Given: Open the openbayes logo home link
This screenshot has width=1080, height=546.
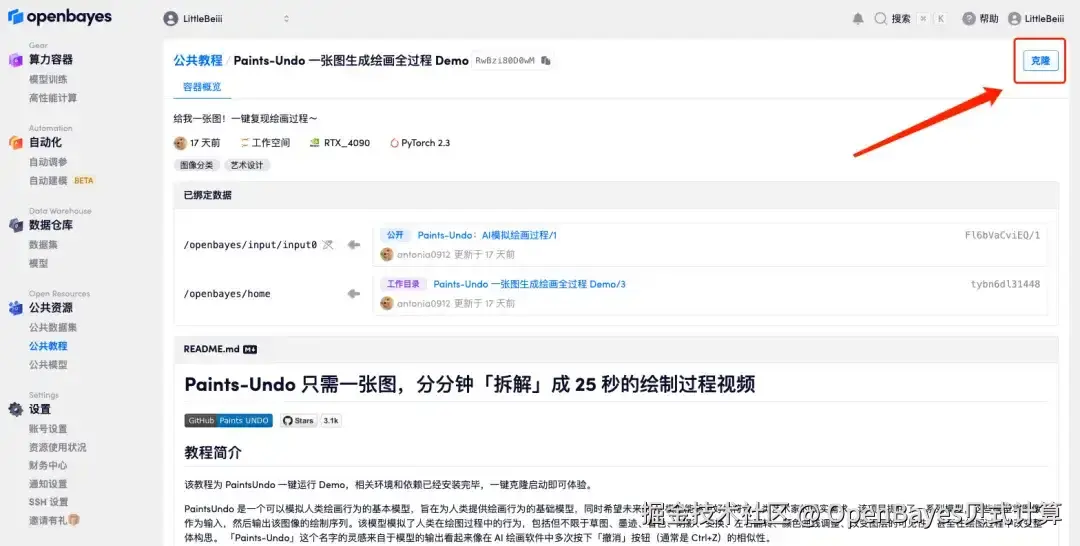Looking at the screenshot, I should coord(60,17).
